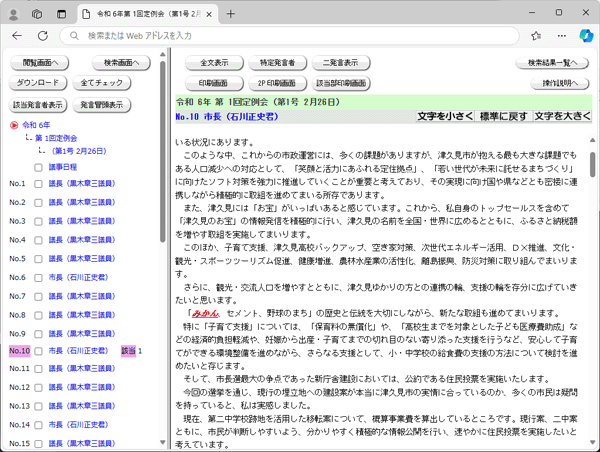Make text smaller with 文字を小さく
Image resolution: width=600 pixels, height=452 pixels.
pyautogui.click(x=445, y=116)
